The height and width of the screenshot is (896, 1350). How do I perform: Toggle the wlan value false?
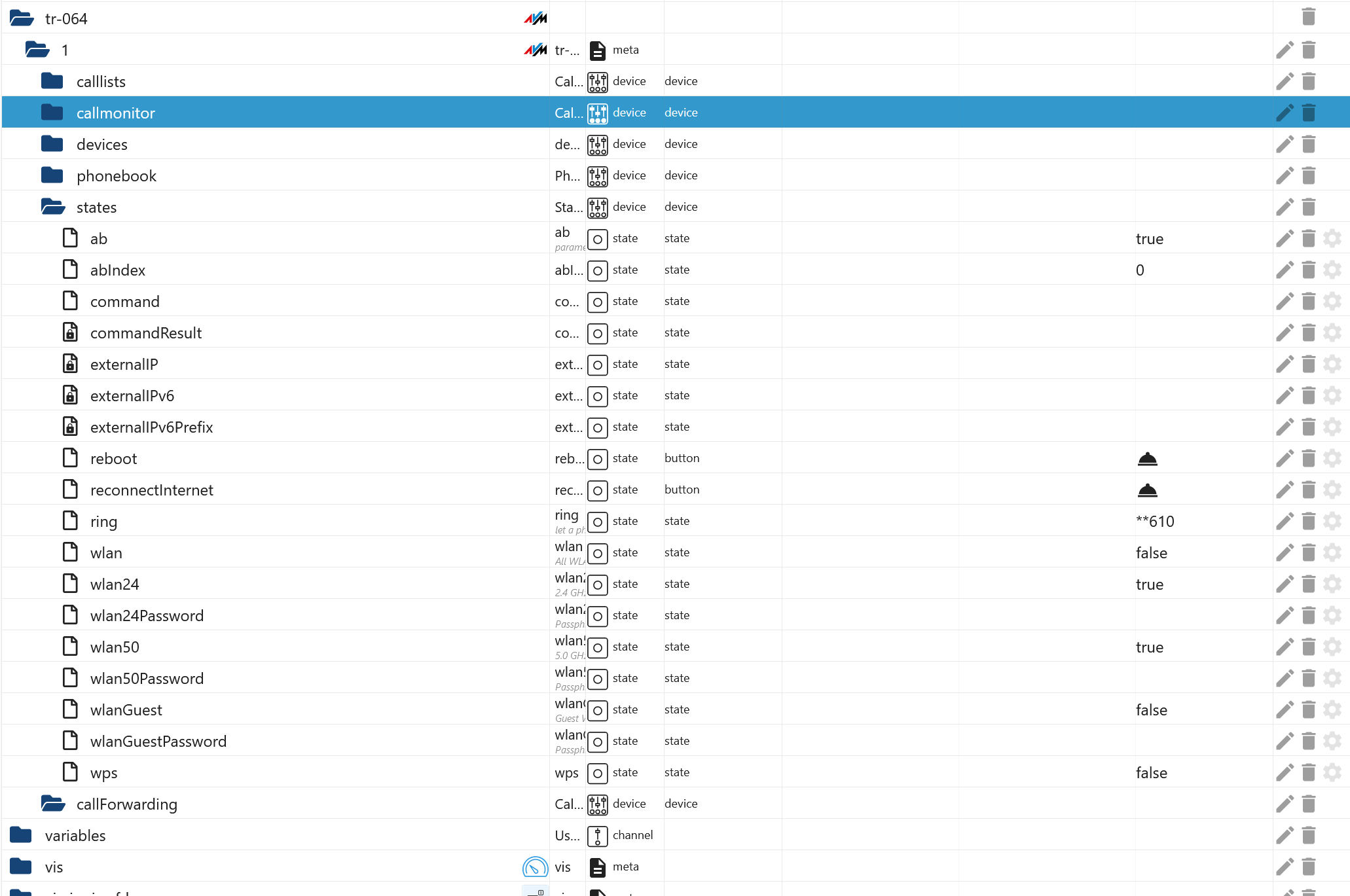1151,553
